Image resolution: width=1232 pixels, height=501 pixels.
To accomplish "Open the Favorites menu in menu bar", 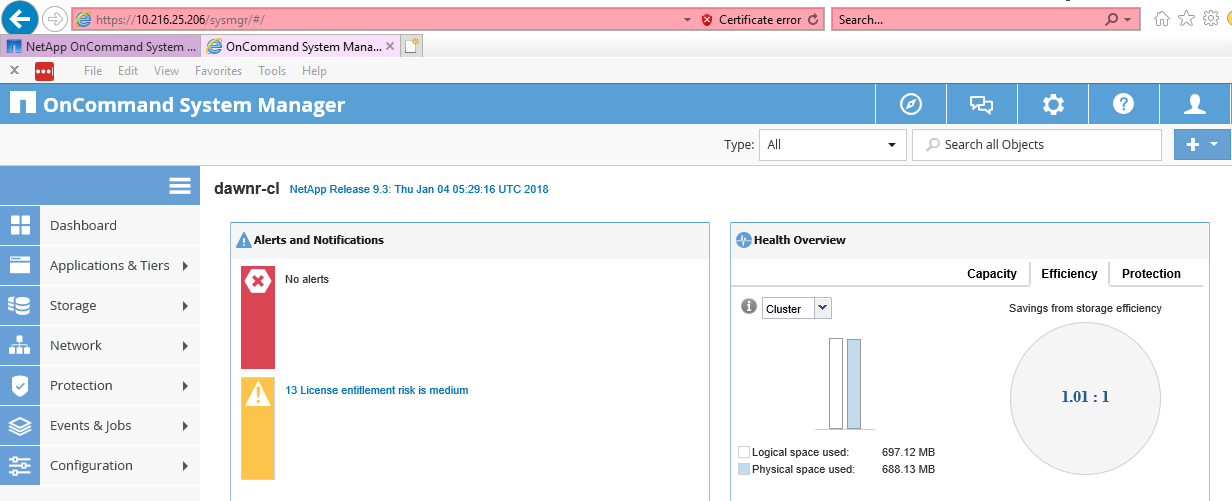I will [x=218, y=71].
